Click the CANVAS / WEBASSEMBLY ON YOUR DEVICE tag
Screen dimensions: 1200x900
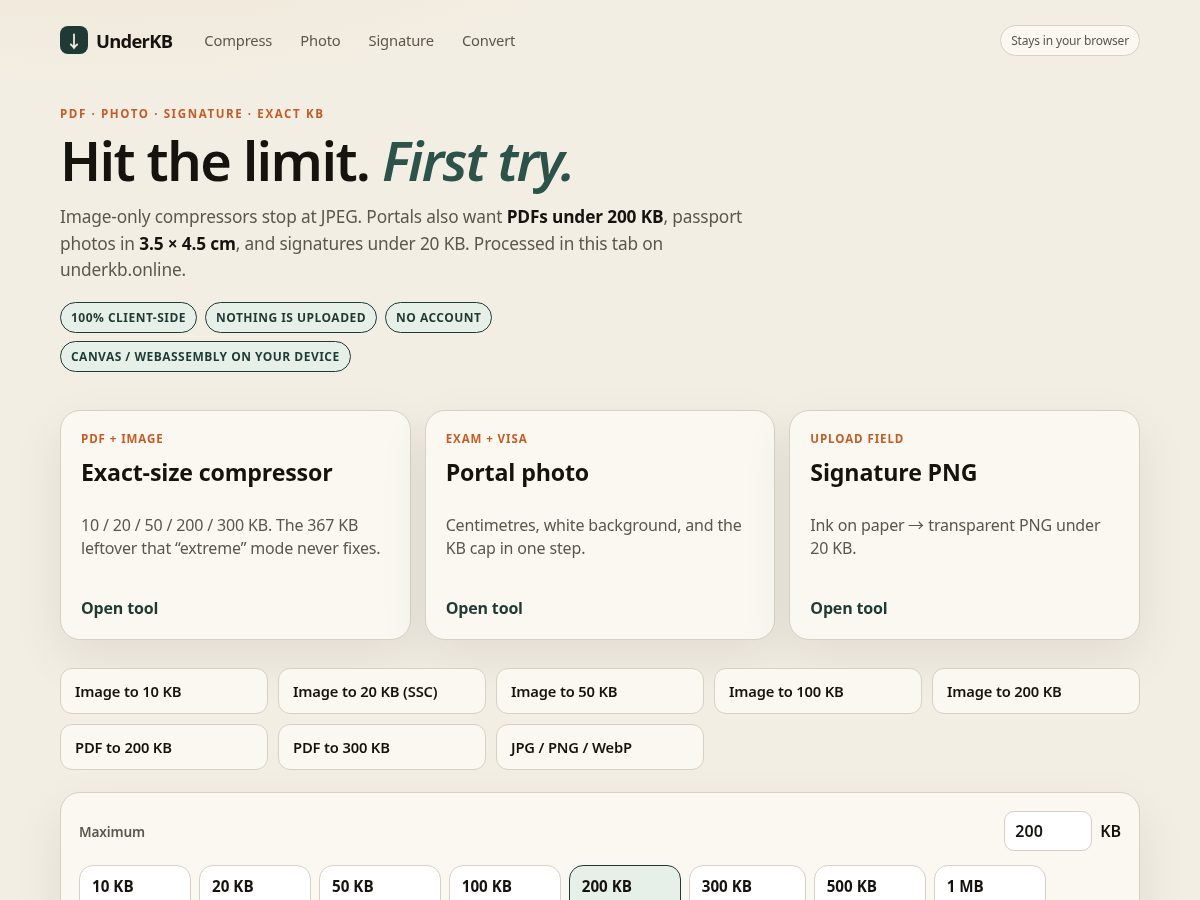coord(205,356)
